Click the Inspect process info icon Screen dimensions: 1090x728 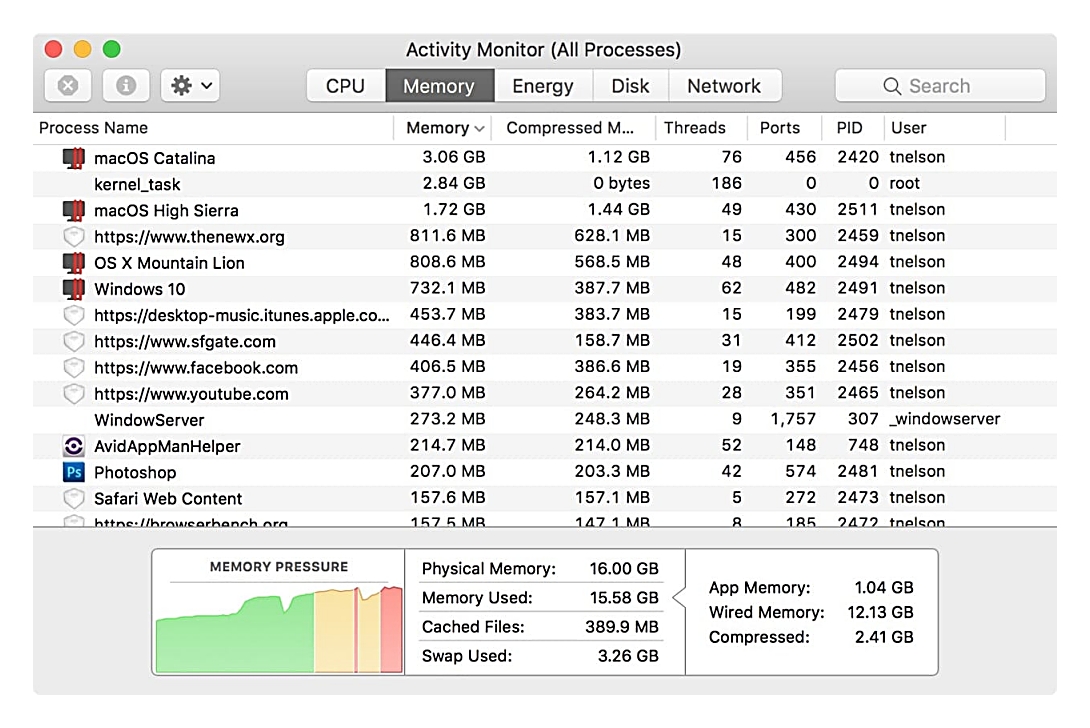[125, 86]
